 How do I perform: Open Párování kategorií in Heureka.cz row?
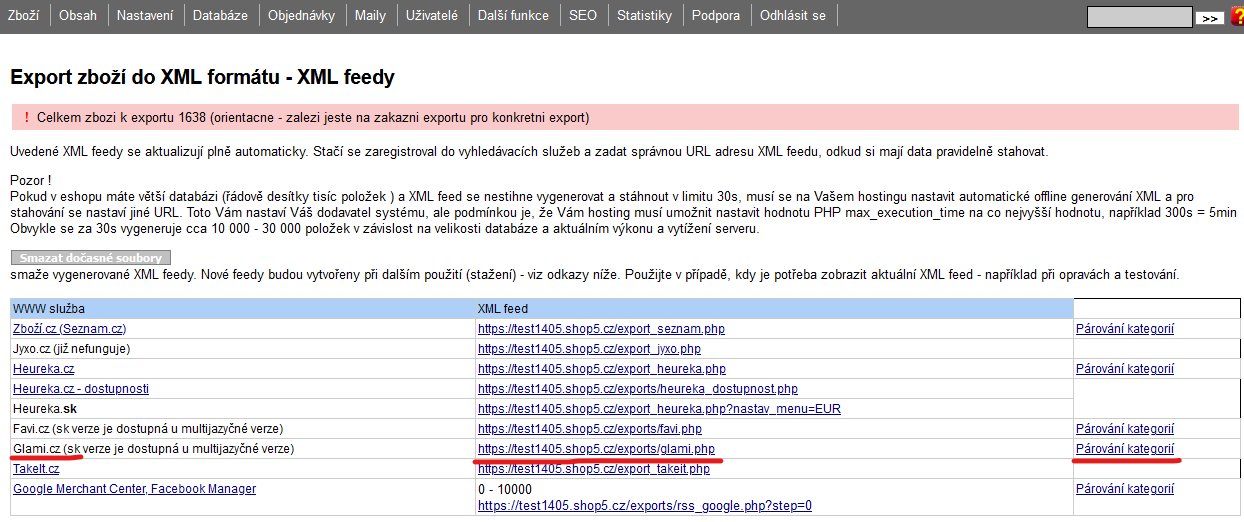pyautogui.click(x=1125, y=369)
